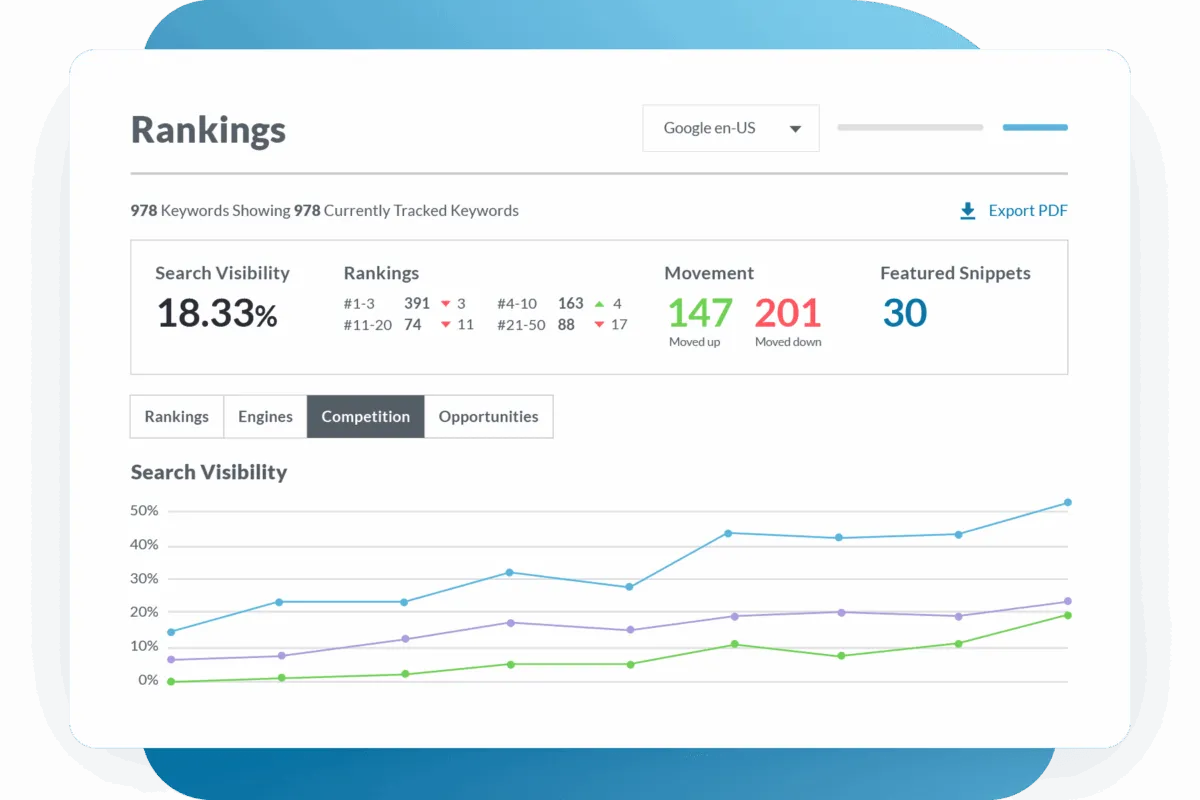Click the Featured Snippets count of 30
The width and height of the screenshot is (1200, 800).
(904, 313)
